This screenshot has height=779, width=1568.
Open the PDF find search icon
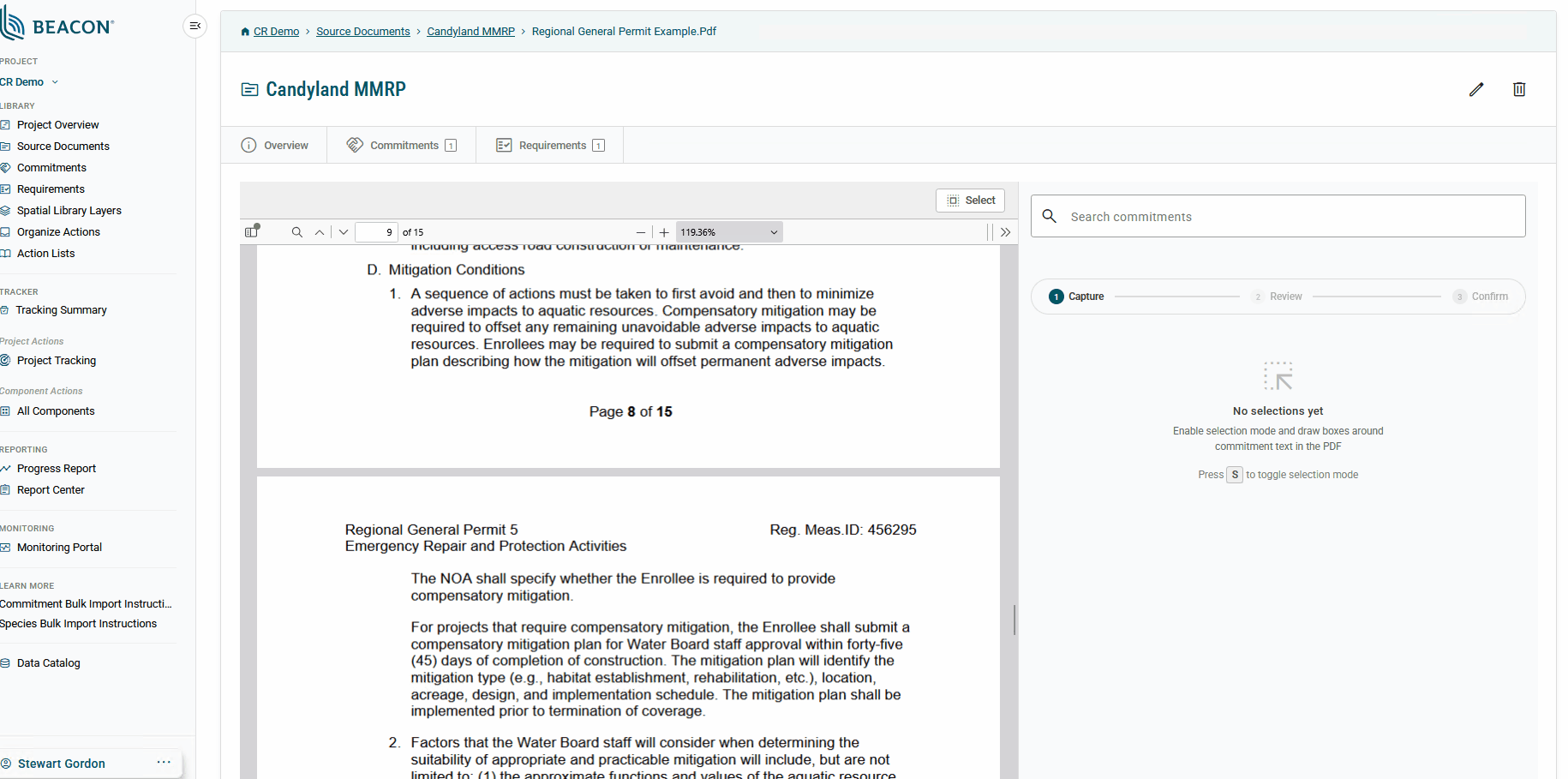297,232
